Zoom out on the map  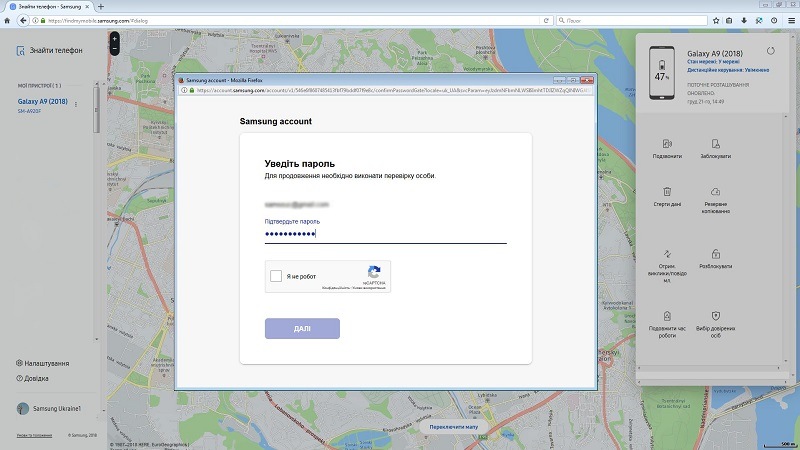coord(115,49)
